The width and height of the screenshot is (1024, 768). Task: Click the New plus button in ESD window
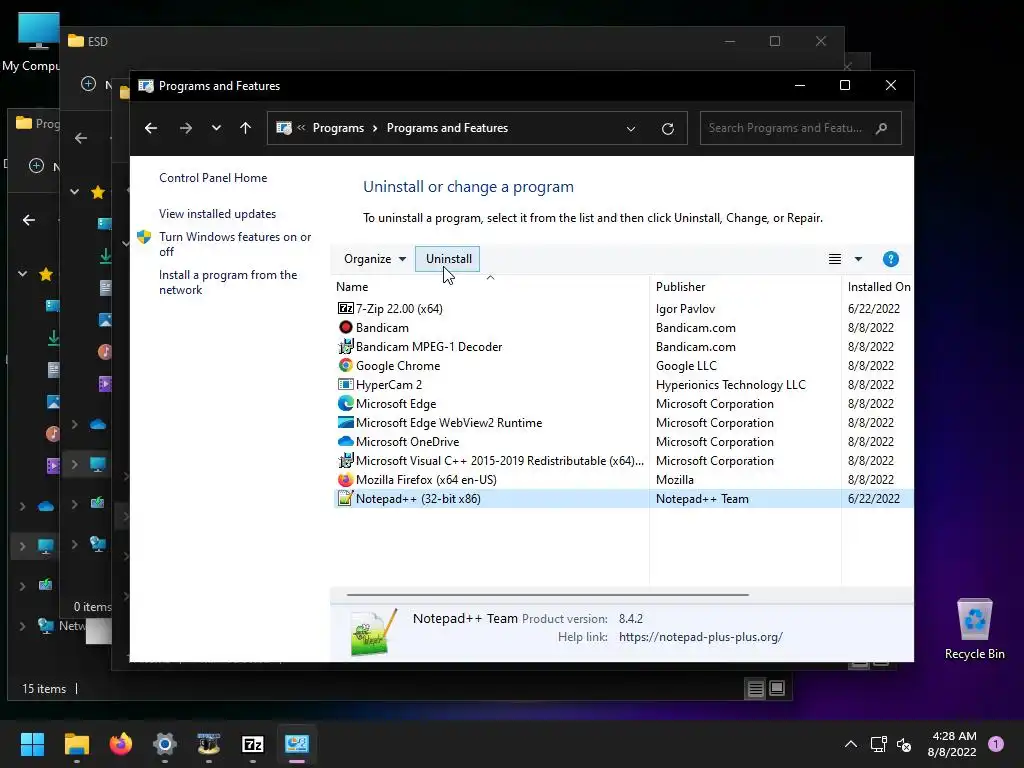point(88,84)
